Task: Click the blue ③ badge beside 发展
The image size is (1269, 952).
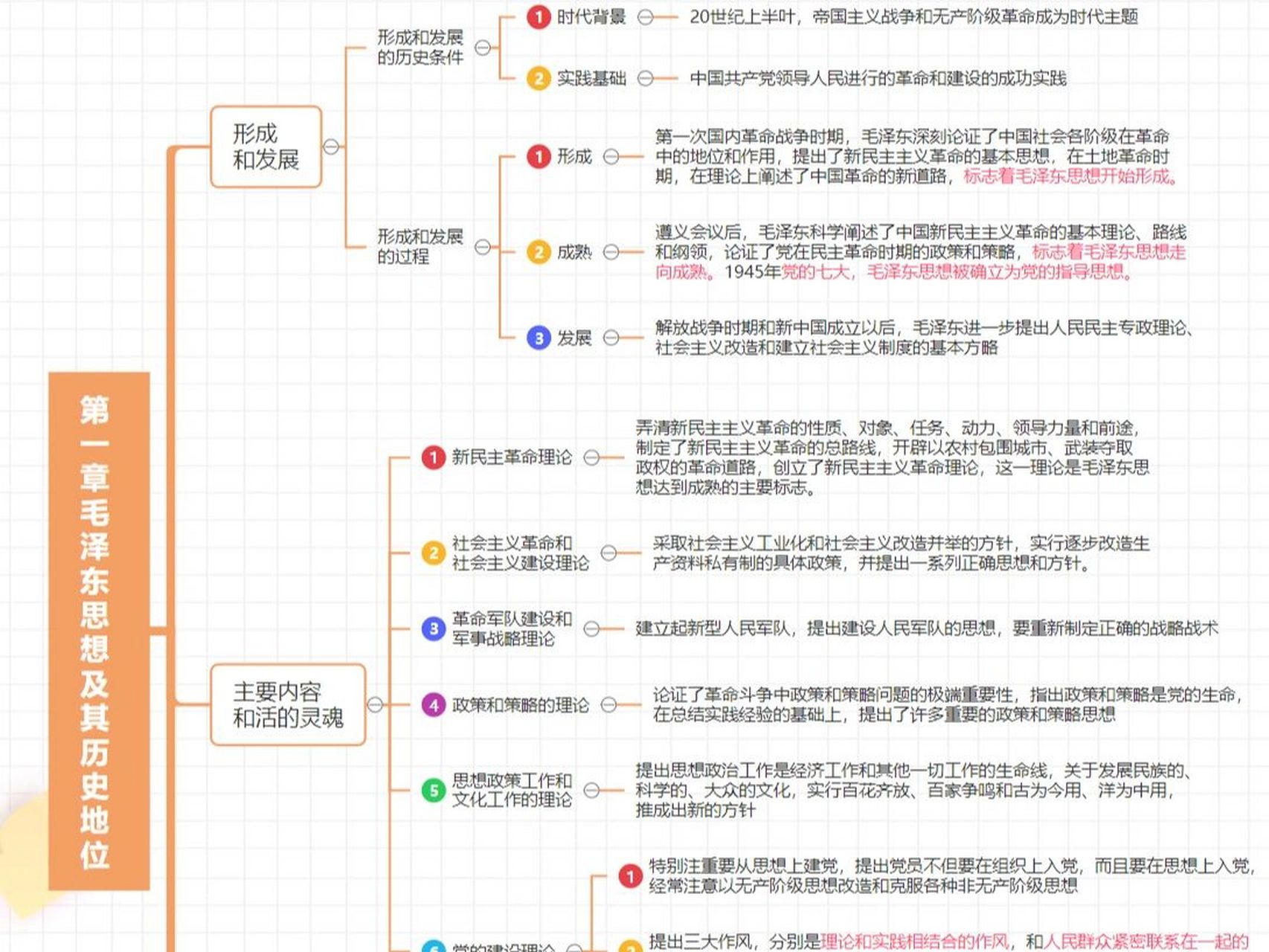Action: pos(537,338)
